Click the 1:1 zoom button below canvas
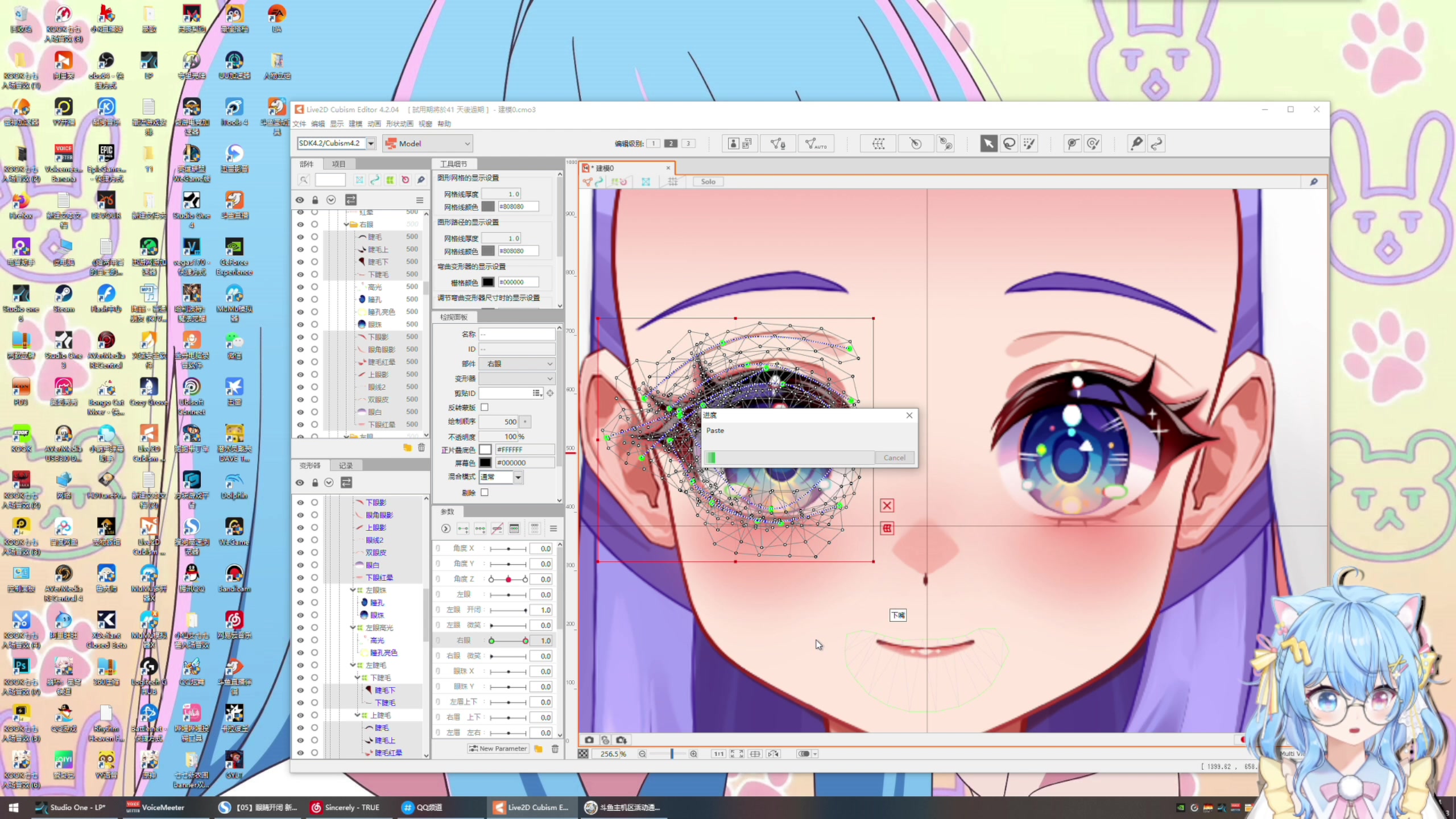The image size is (1456, 819). click(719, 754)
